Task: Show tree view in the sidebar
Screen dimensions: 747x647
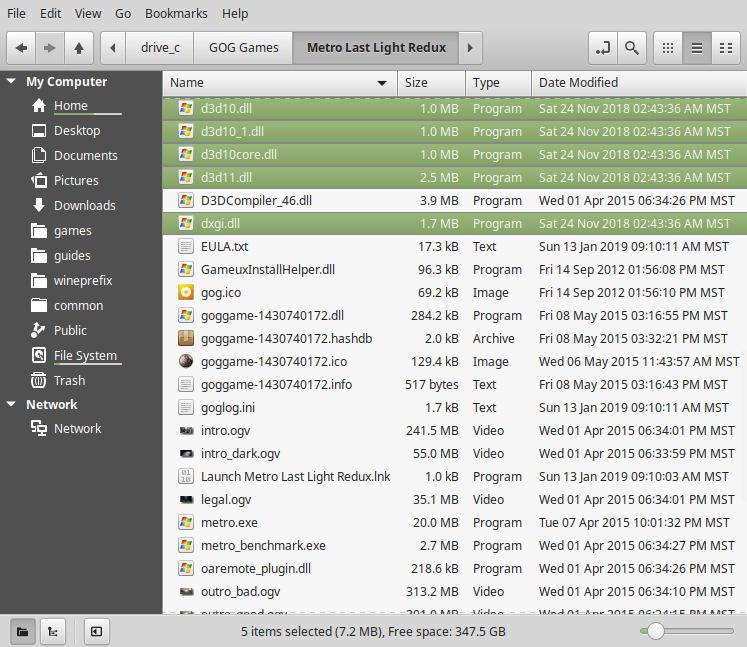Action: coord(53,632)
